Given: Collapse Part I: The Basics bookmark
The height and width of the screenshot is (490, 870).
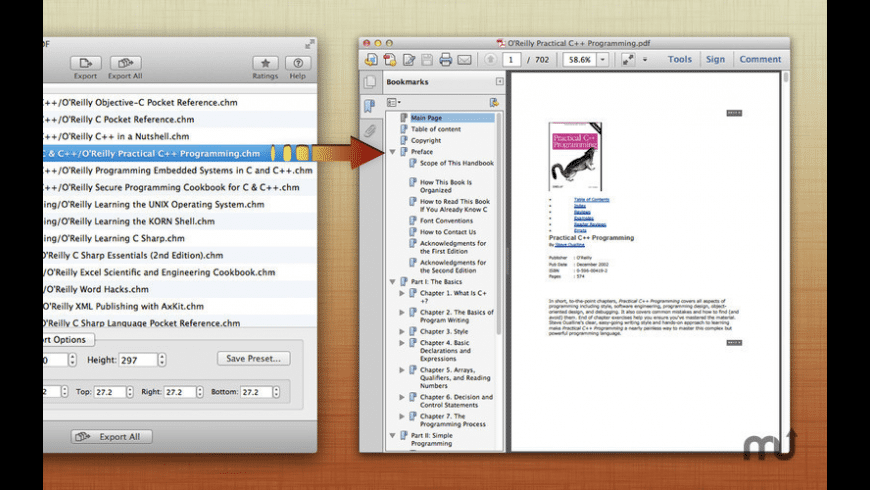Looking at the screenshot, I should (393, 281).
